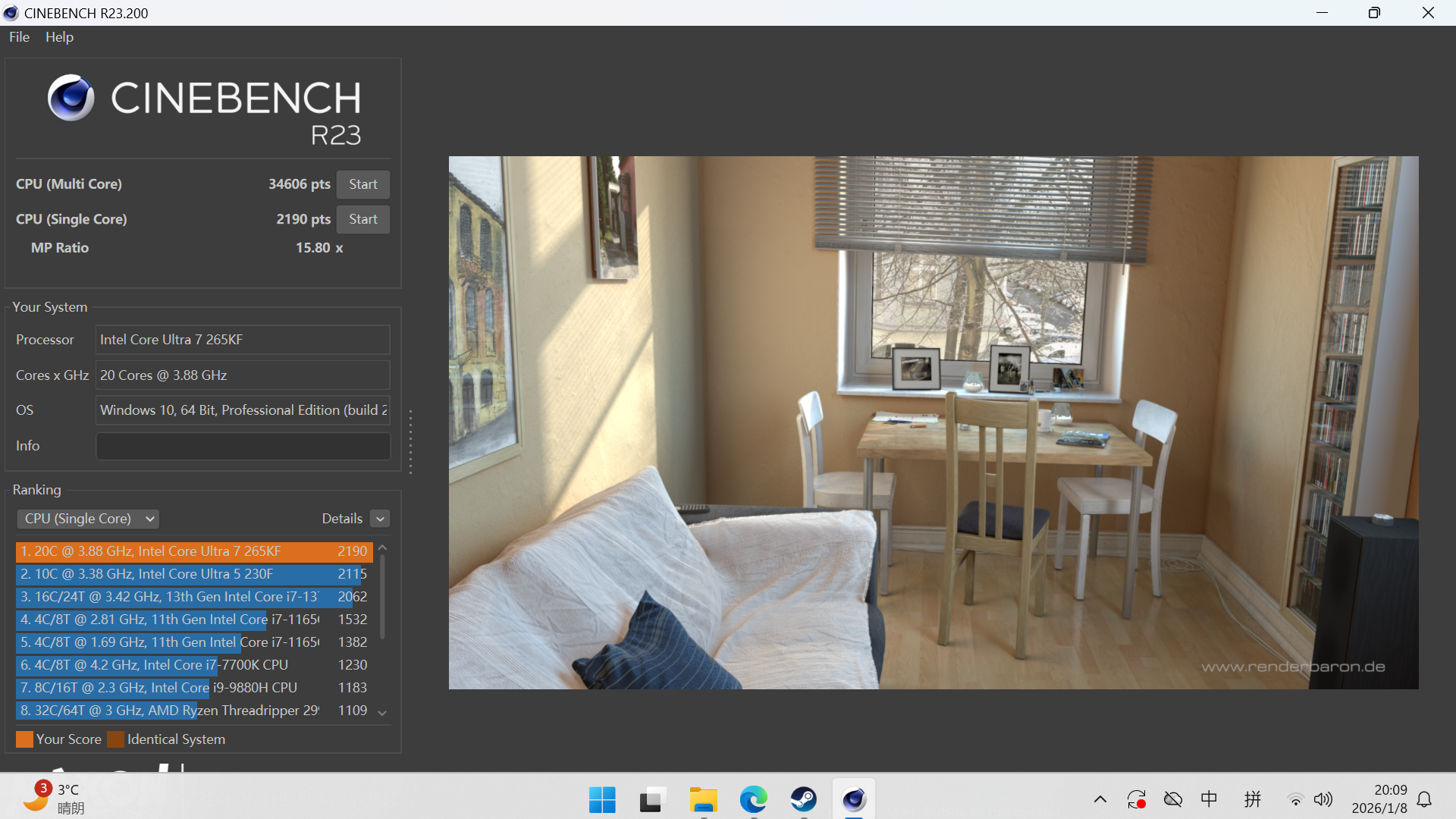Start the CPU Multi Core test

point(362,184)
